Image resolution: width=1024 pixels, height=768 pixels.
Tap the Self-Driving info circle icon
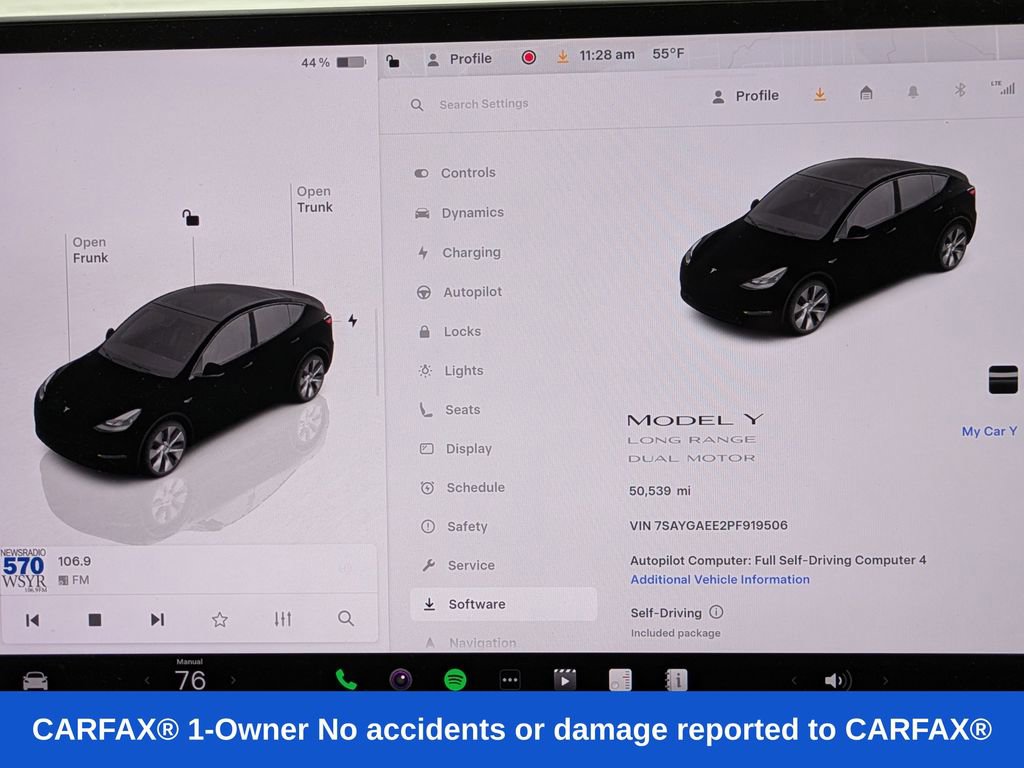pos(716,612)
